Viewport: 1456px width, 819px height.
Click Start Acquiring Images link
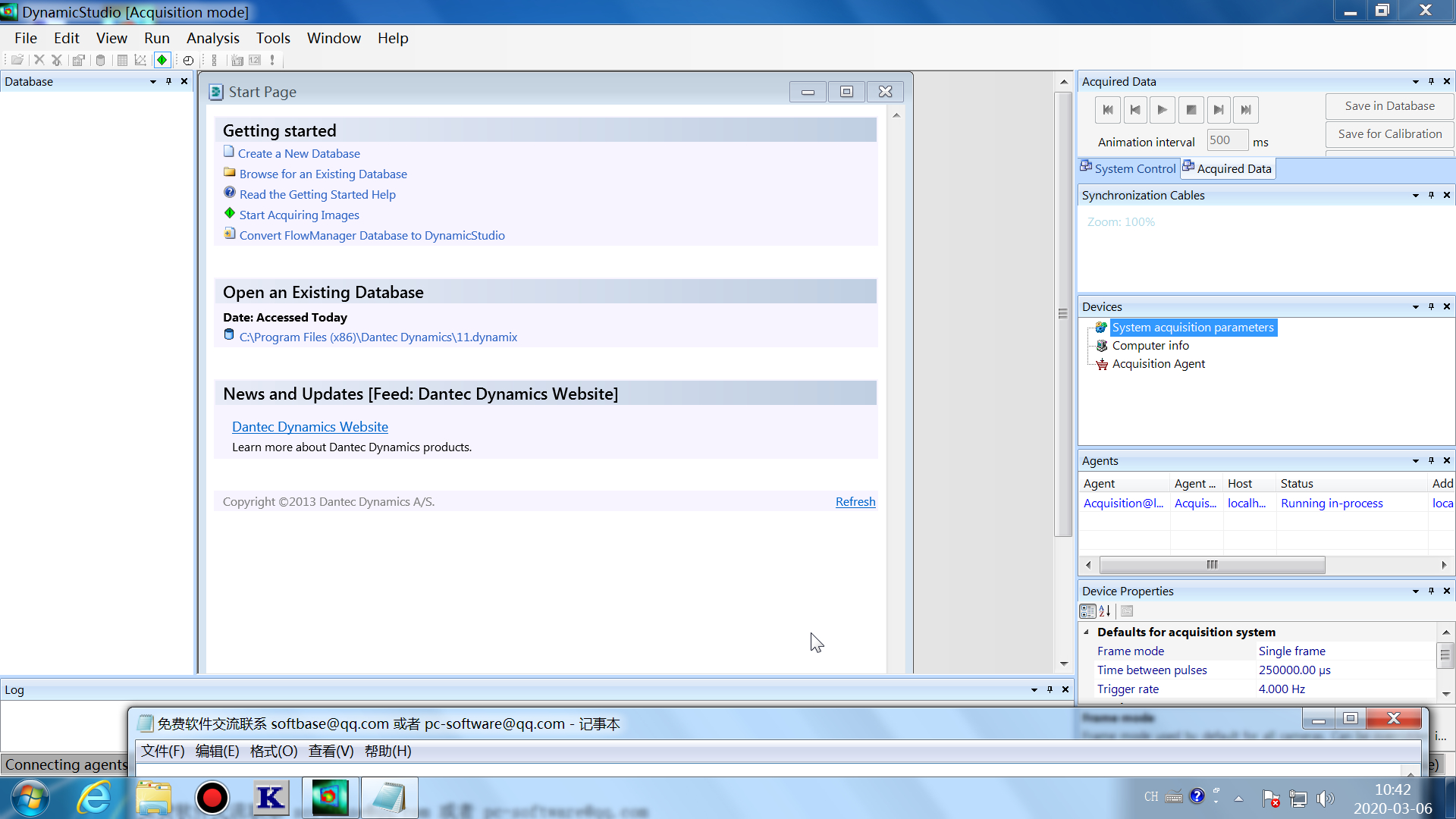tap(300, 215)
